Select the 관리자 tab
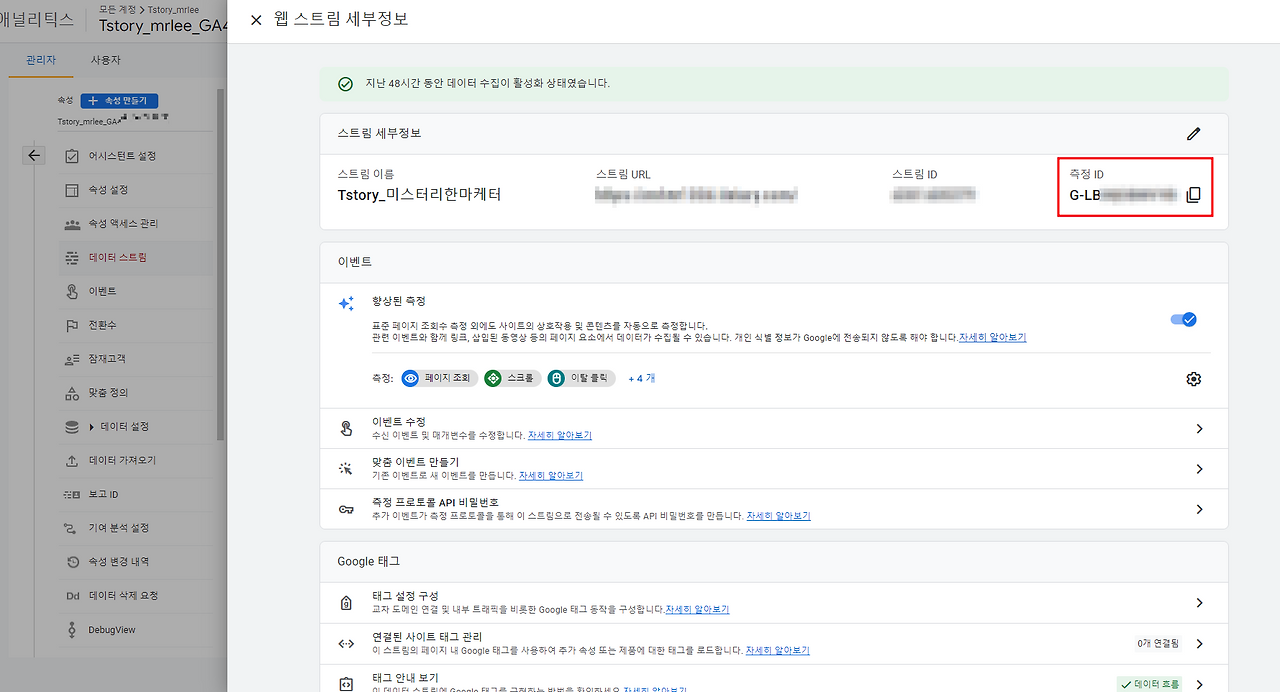 click(x=42, y=59)
